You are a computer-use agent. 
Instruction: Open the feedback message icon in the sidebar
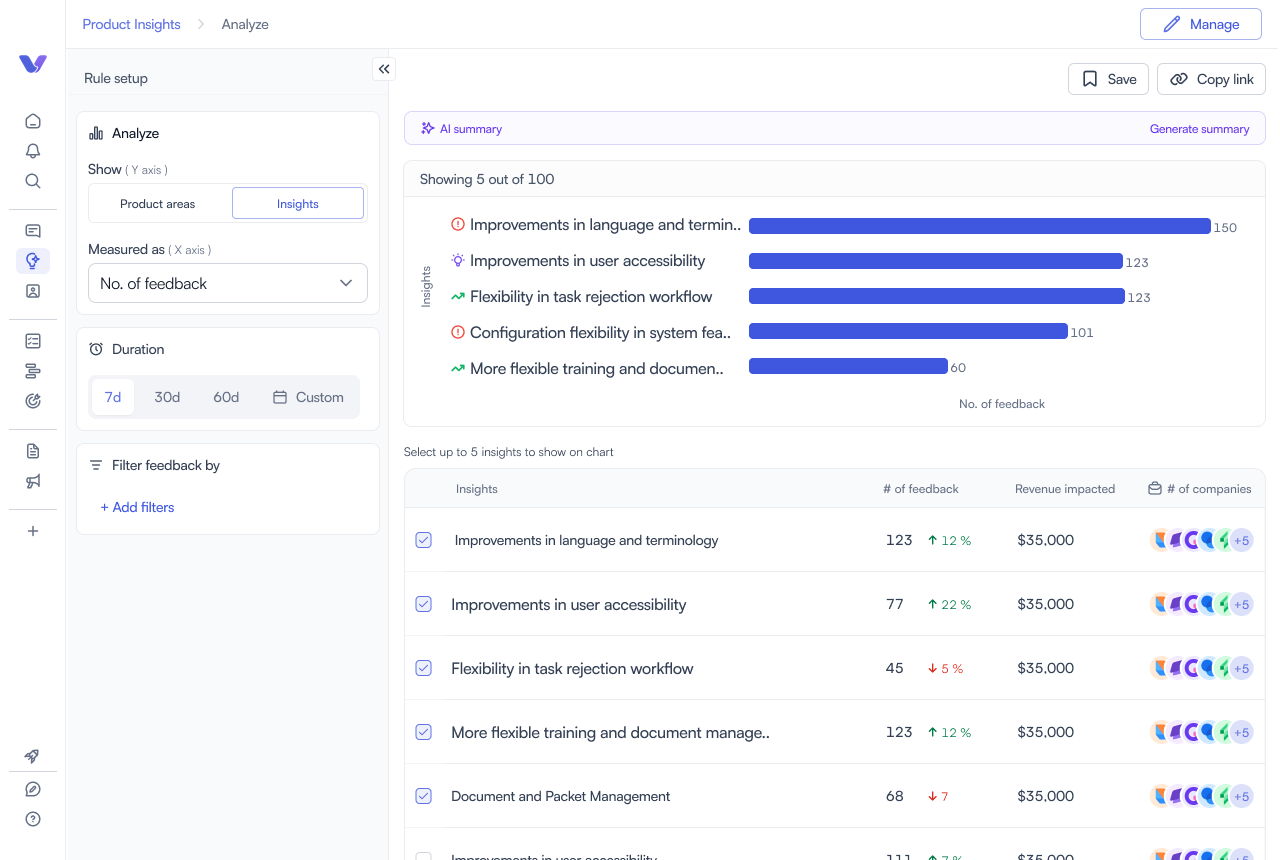pyautogui.click(x=33, y=231)
